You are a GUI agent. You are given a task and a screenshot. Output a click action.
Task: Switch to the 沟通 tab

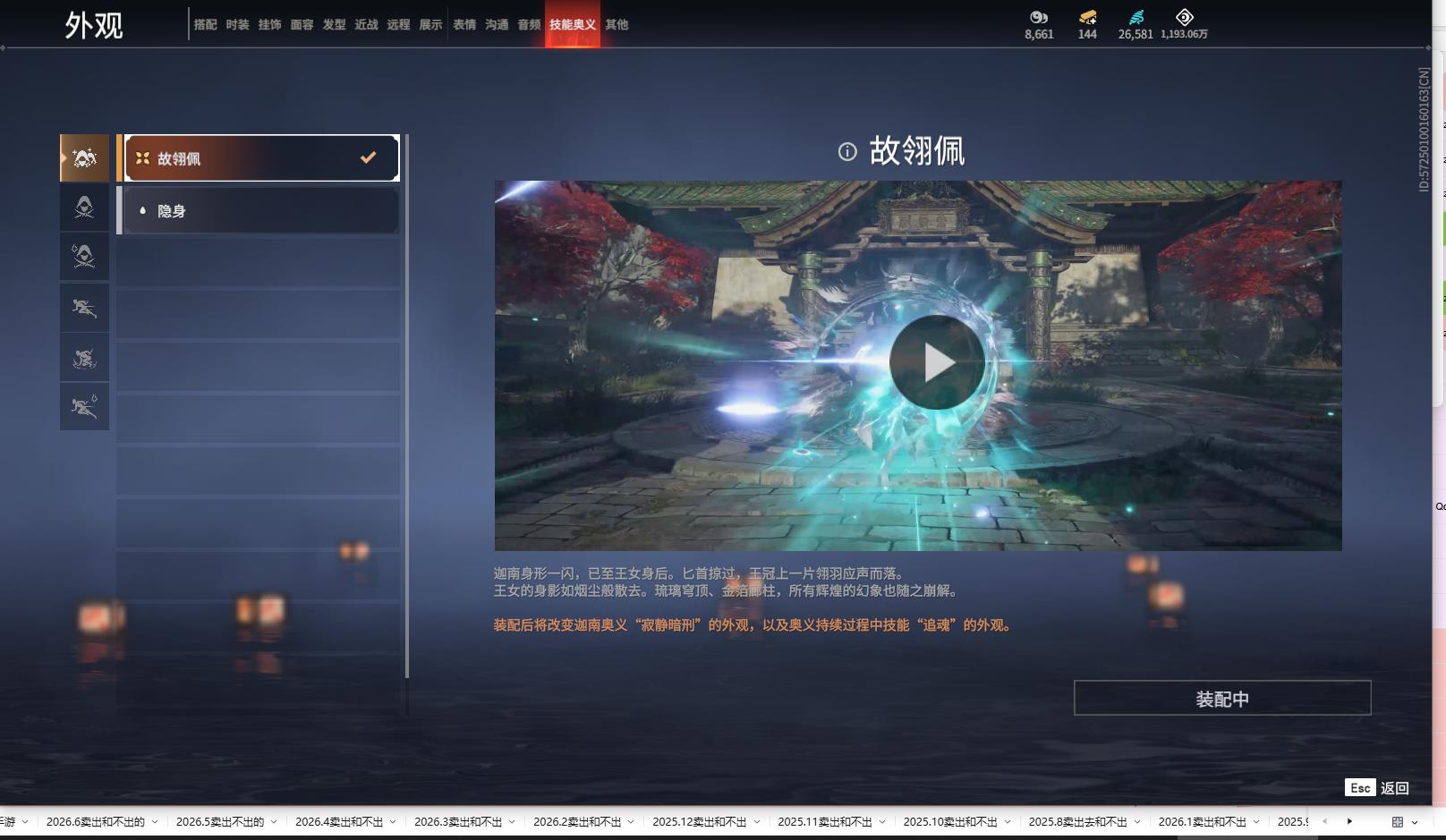point(498,24)
